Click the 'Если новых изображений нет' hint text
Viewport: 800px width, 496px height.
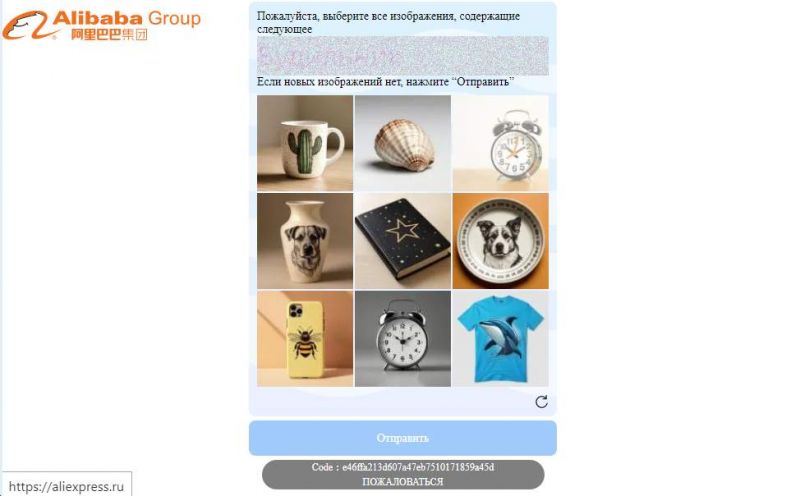[x=385, y=82]
